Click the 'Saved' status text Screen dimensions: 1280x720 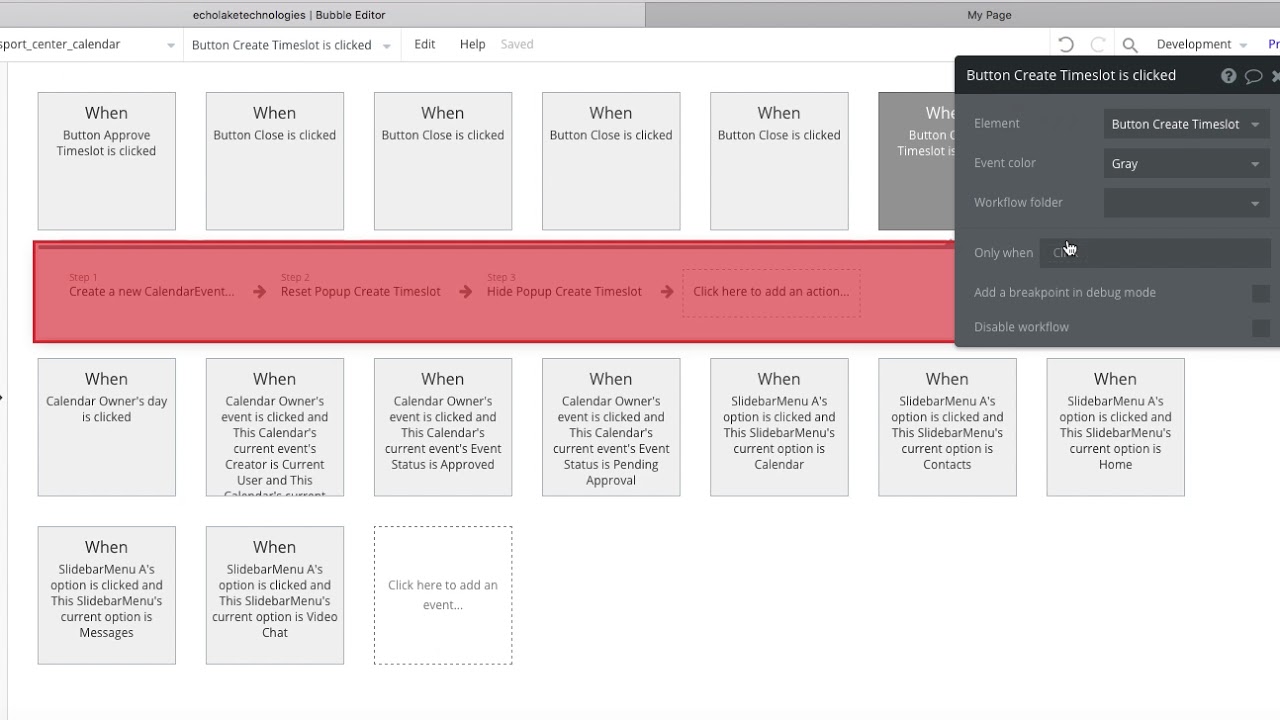coord(517,44)
